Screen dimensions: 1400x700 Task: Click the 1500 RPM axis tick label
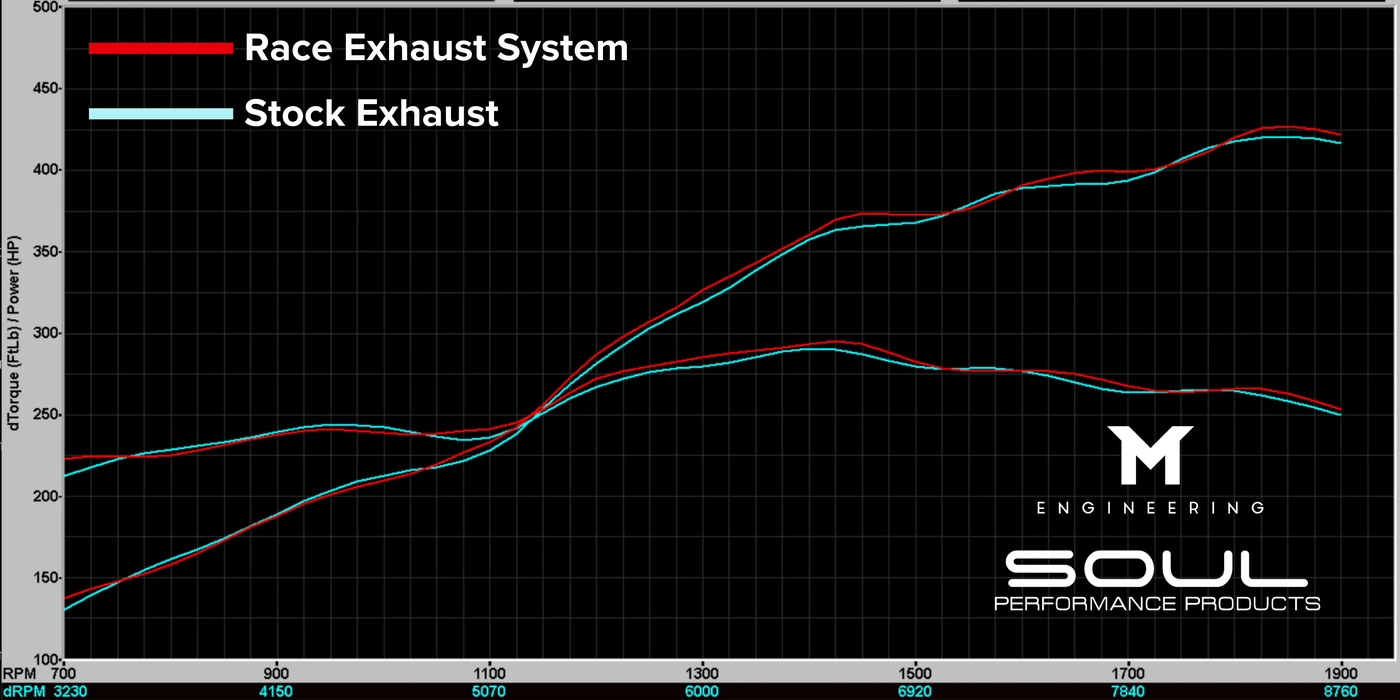(915, 672)
